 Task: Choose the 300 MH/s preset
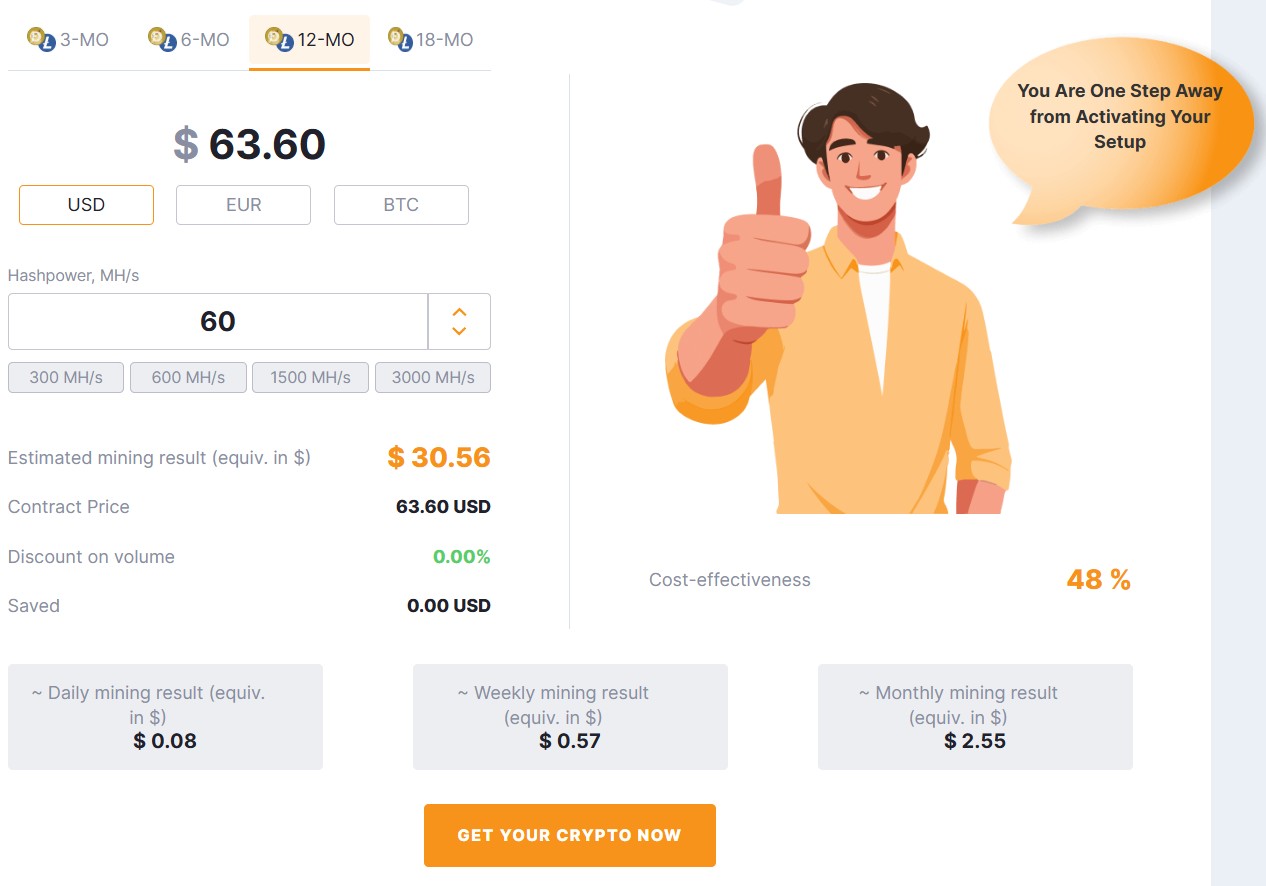click(66, 378)
